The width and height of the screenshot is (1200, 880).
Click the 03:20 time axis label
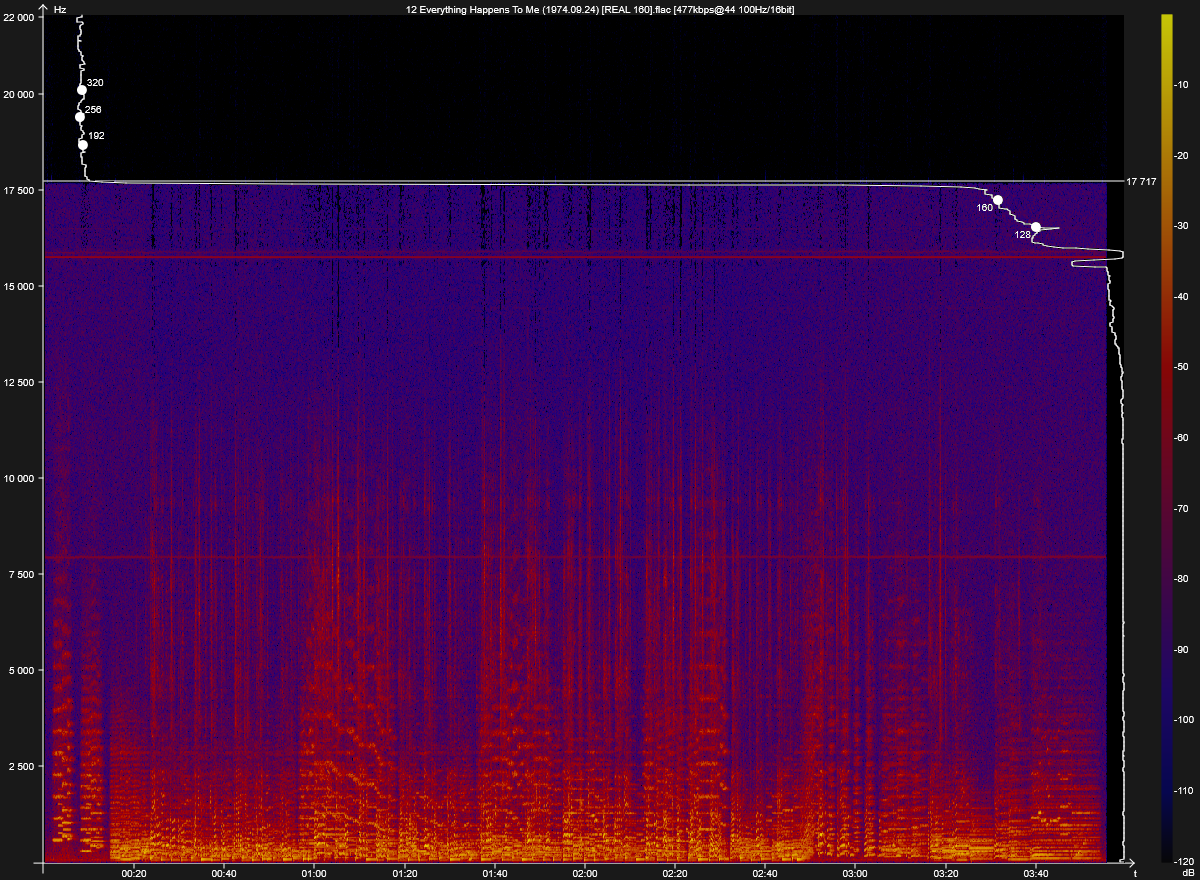tap(946, 873)
